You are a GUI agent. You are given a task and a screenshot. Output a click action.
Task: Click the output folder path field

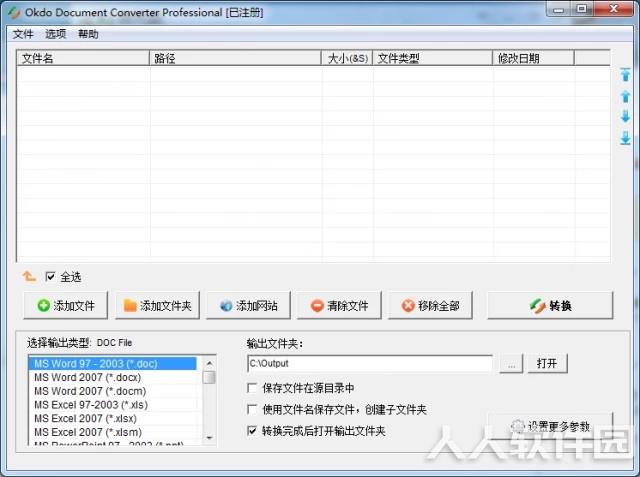pyautogui.click(x=370, y=363)
